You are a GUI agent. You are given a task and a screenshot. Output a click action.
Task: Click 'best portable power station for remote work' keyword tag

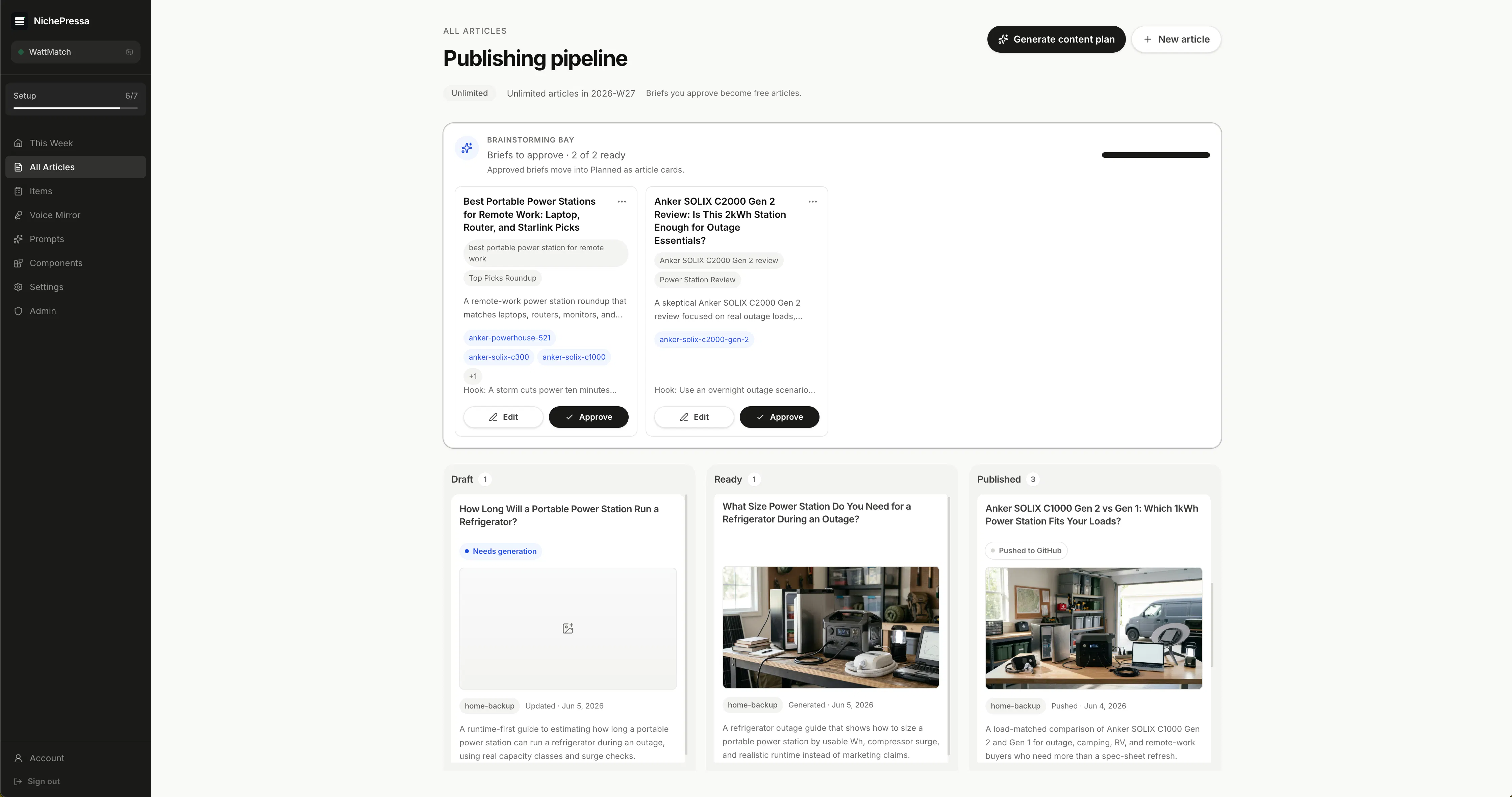click(x=546, y=253)
